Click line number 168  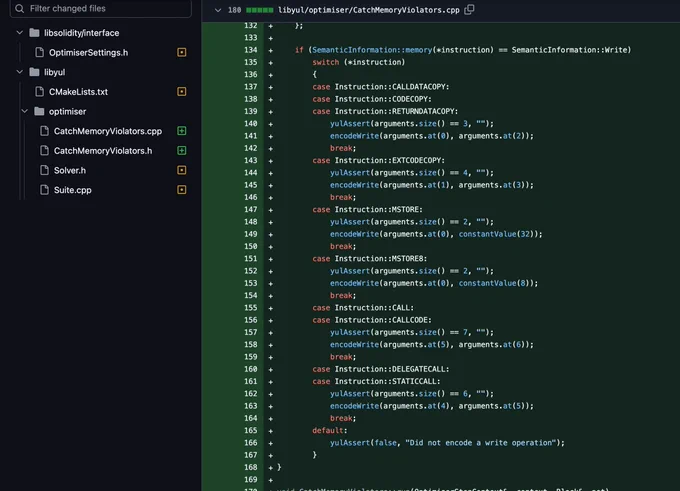pos(251,467)
